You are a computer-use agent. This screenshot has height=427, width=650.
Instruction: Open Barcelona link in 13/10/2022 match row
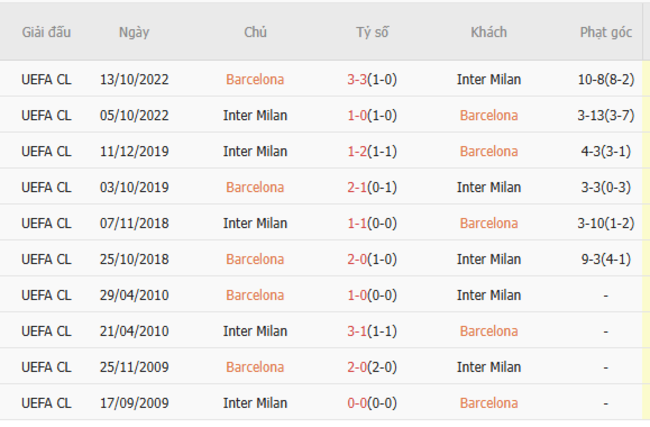tap(255, 79)
